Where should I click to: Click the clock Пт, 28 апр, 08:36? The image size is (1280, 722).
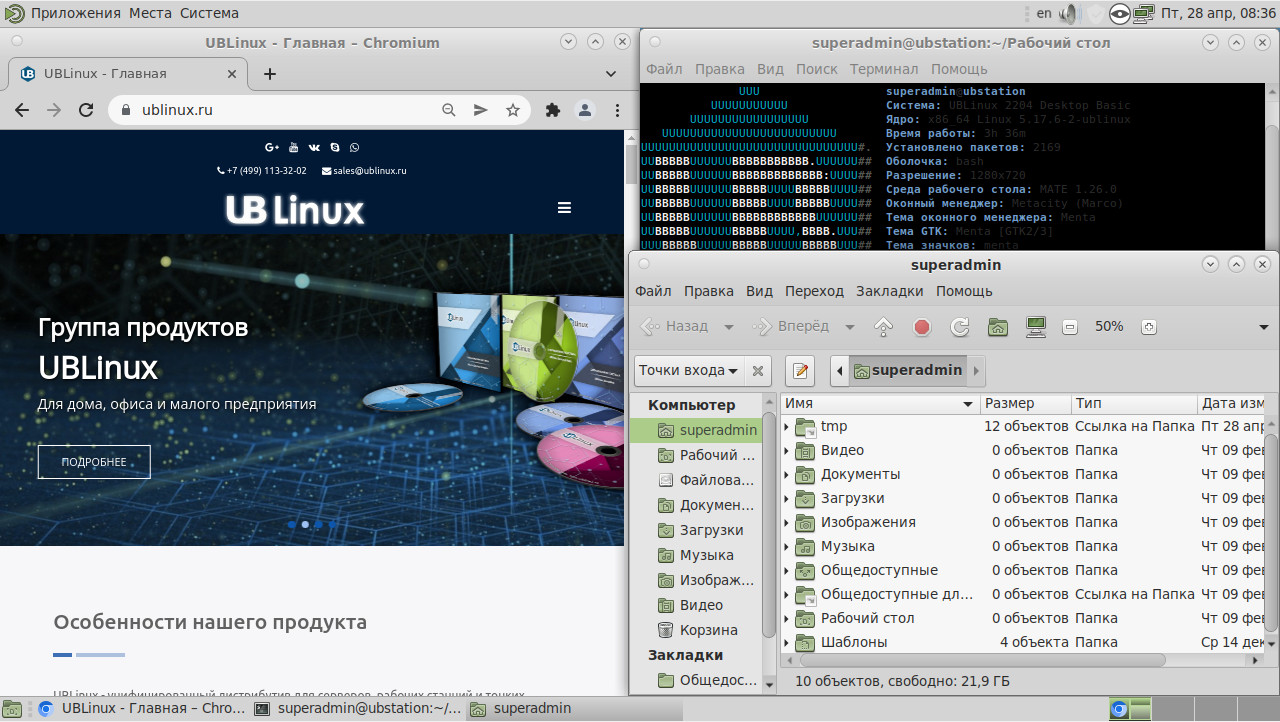coord(1218,14)
